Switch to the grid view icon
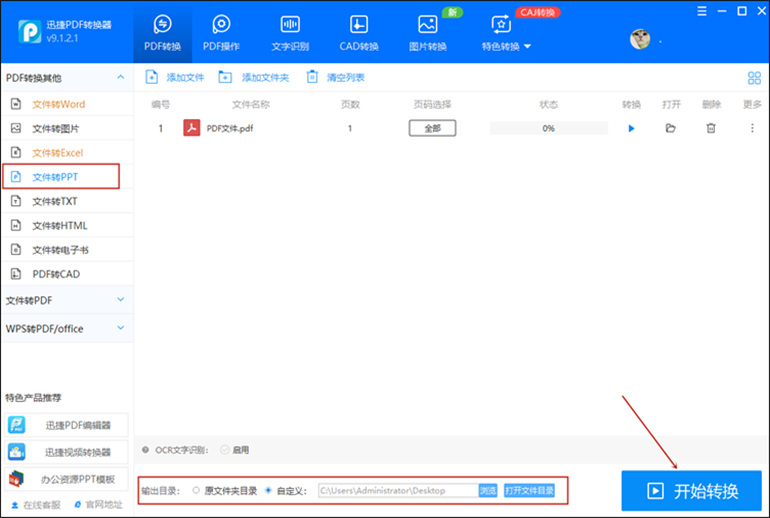The image size is (770, 518). (754, 78)
